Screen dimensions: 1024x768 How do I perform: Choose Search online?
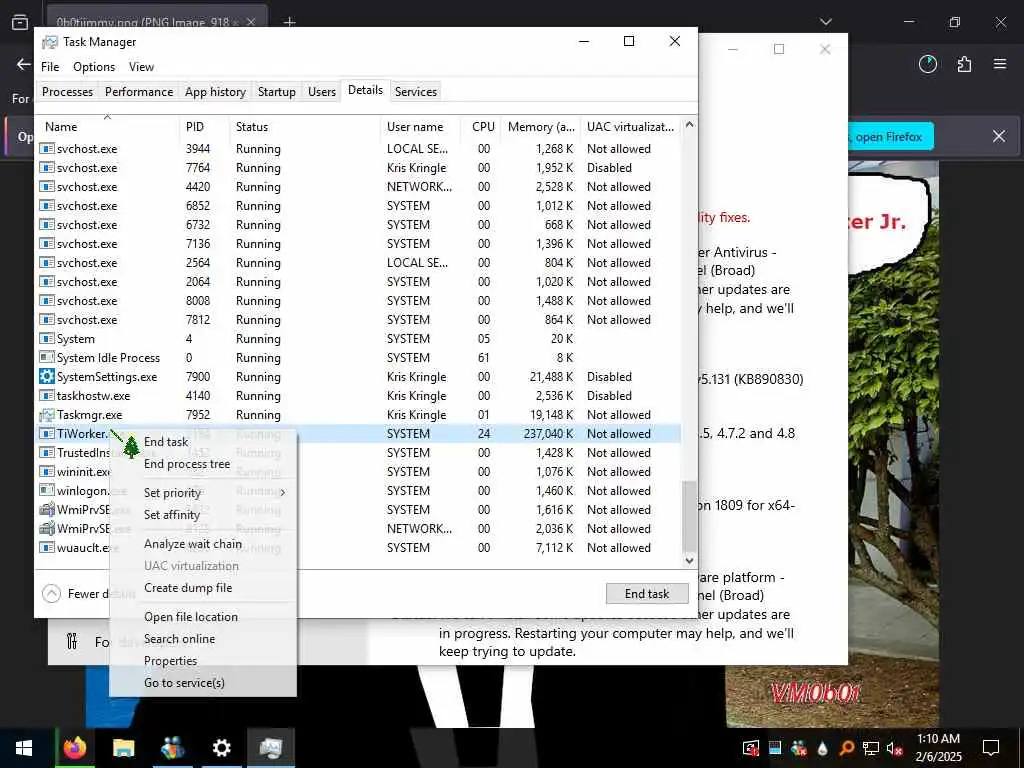(180, 639)
